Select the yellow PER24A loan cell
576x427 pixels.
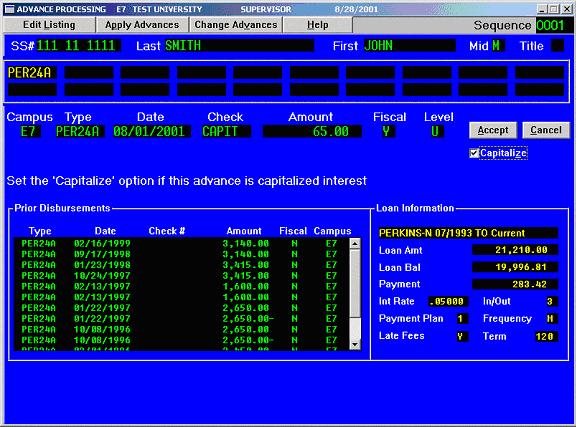click(32, 72)
